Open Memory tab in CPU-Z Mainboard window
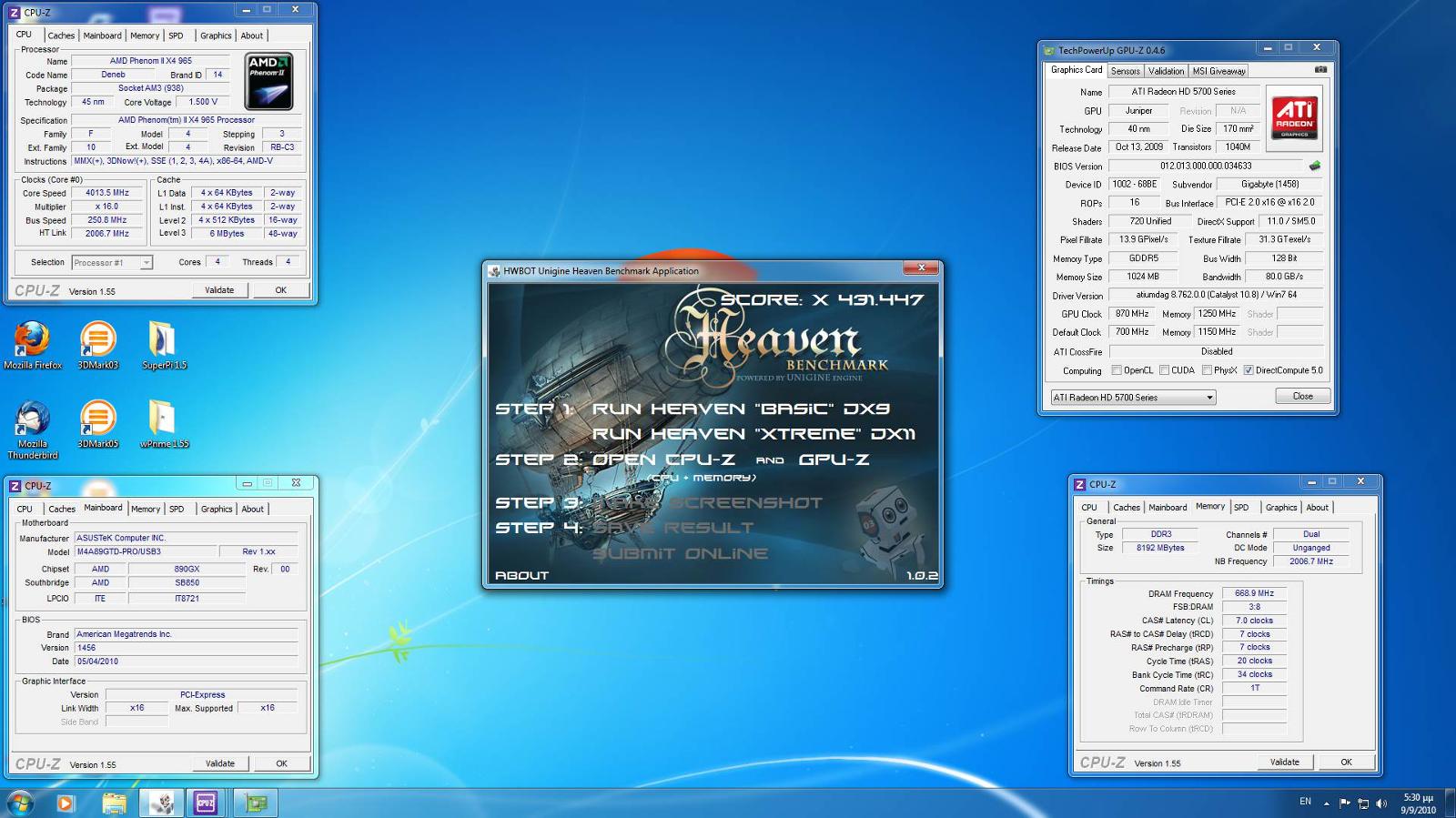Viewport: 1456px width, 818px height. (146, 509)
